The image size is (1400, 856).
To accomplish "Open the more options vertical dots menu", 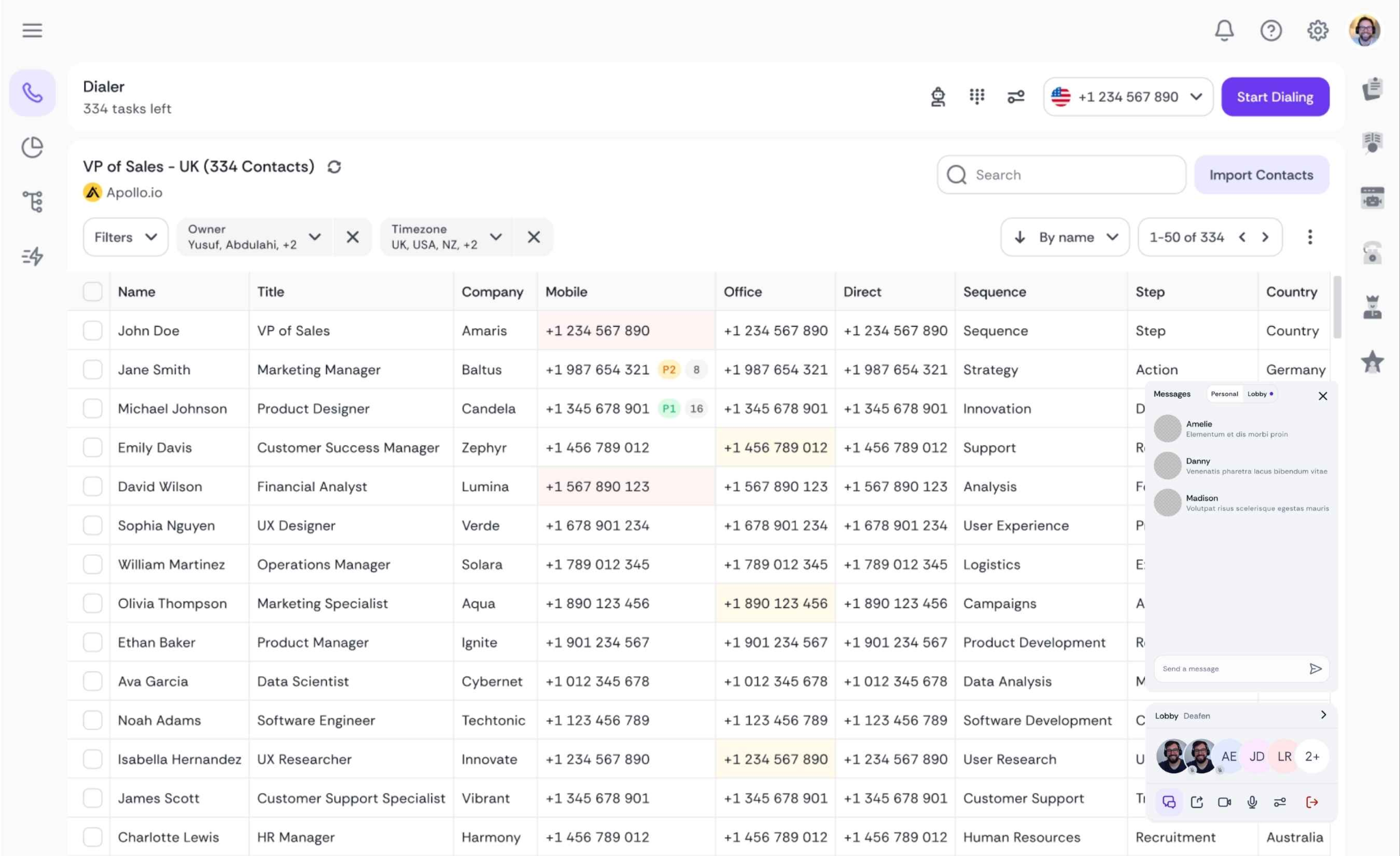I will 1310,237.
